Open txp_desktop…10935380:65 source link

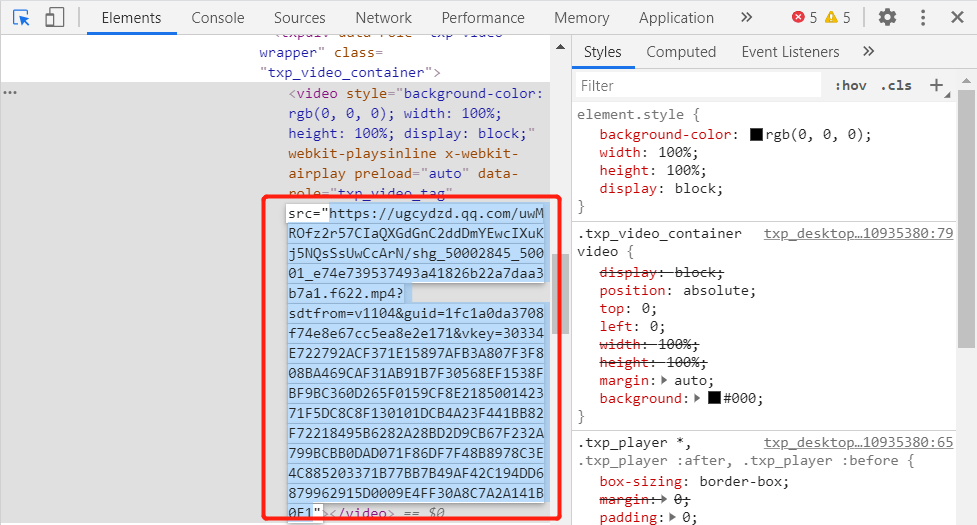click(859, 442)
